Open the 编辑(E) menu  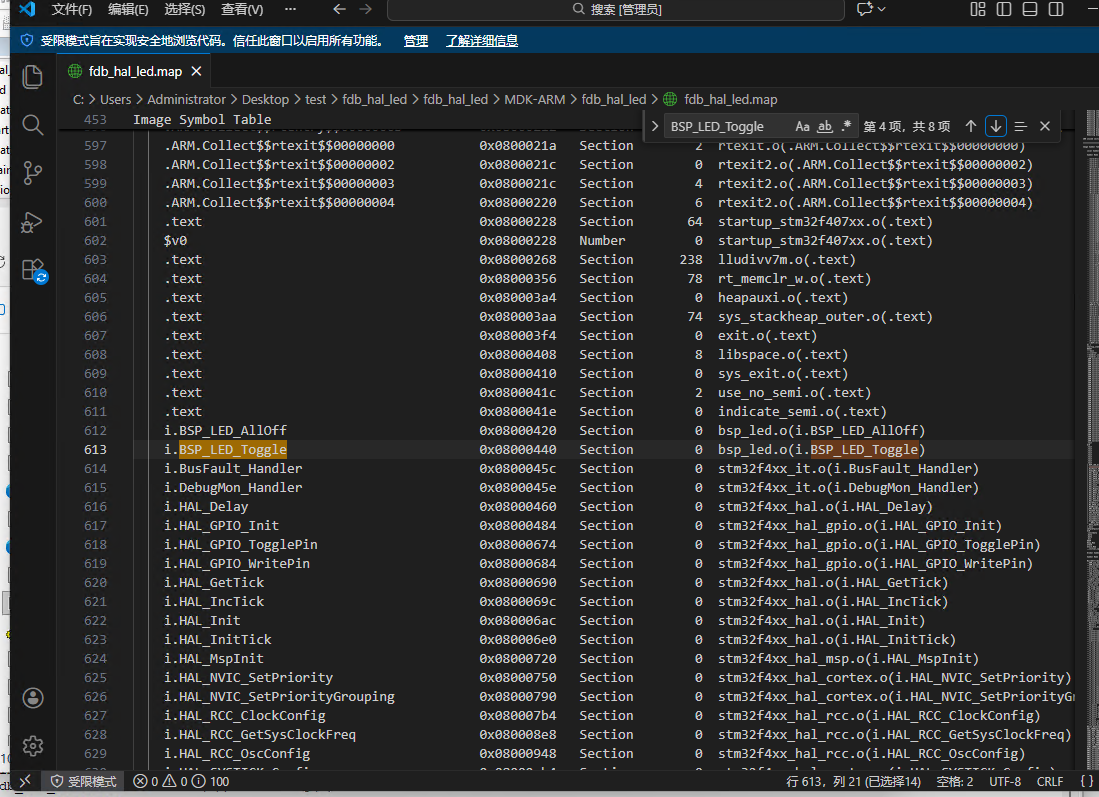click(x=128, y=9)
